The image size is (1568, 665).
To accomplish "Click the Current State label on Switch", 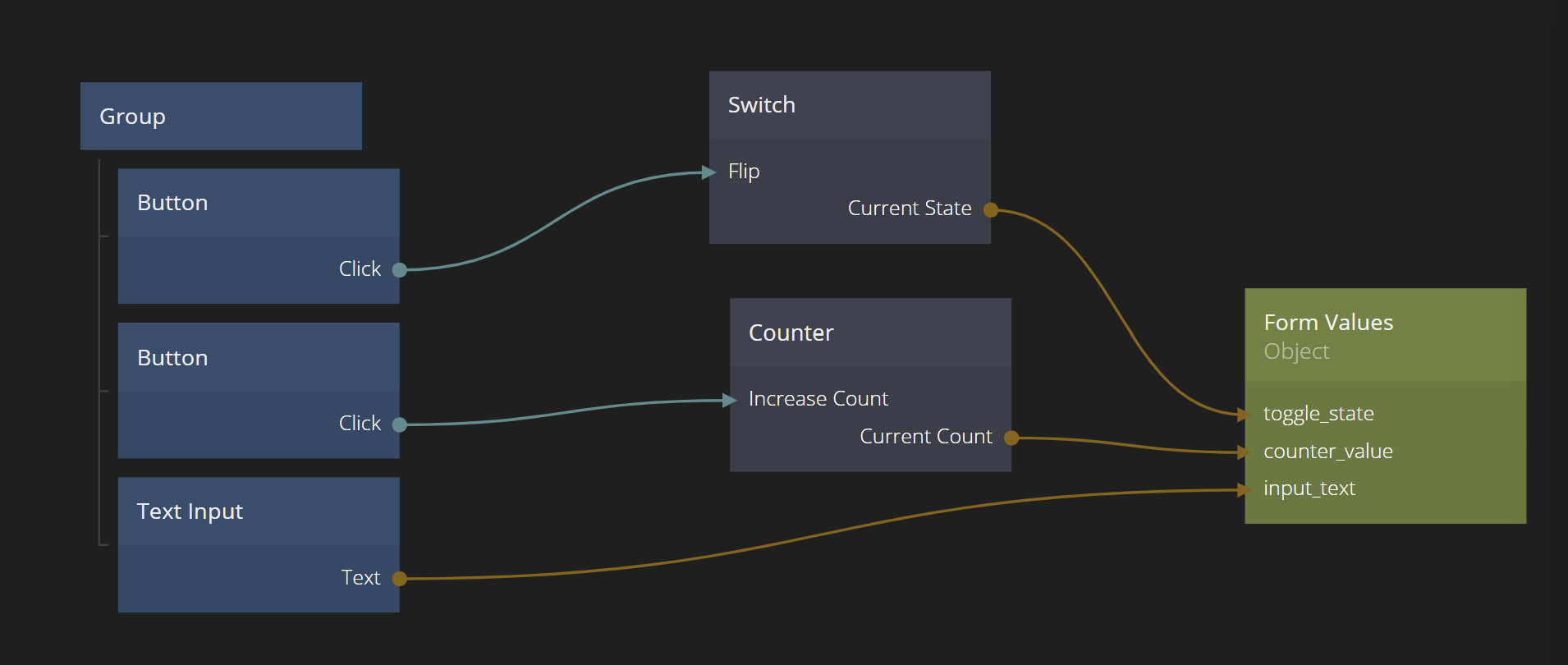I will pyautogui.click(x=909, y=209).
